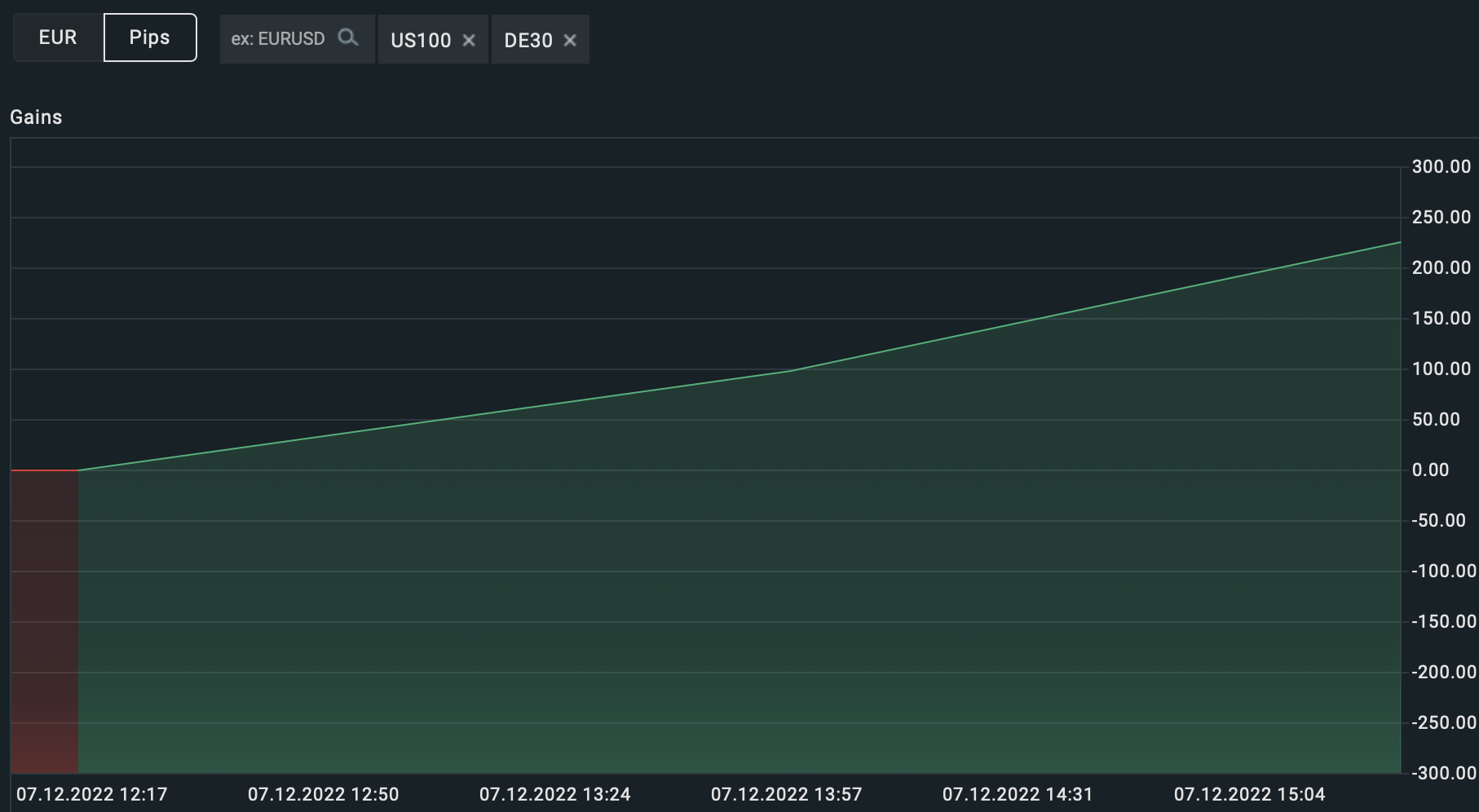Image resolution: width=1479 pixels, height=812 pixels.
Task: Click the red negative area of chart
Action: 45,621
